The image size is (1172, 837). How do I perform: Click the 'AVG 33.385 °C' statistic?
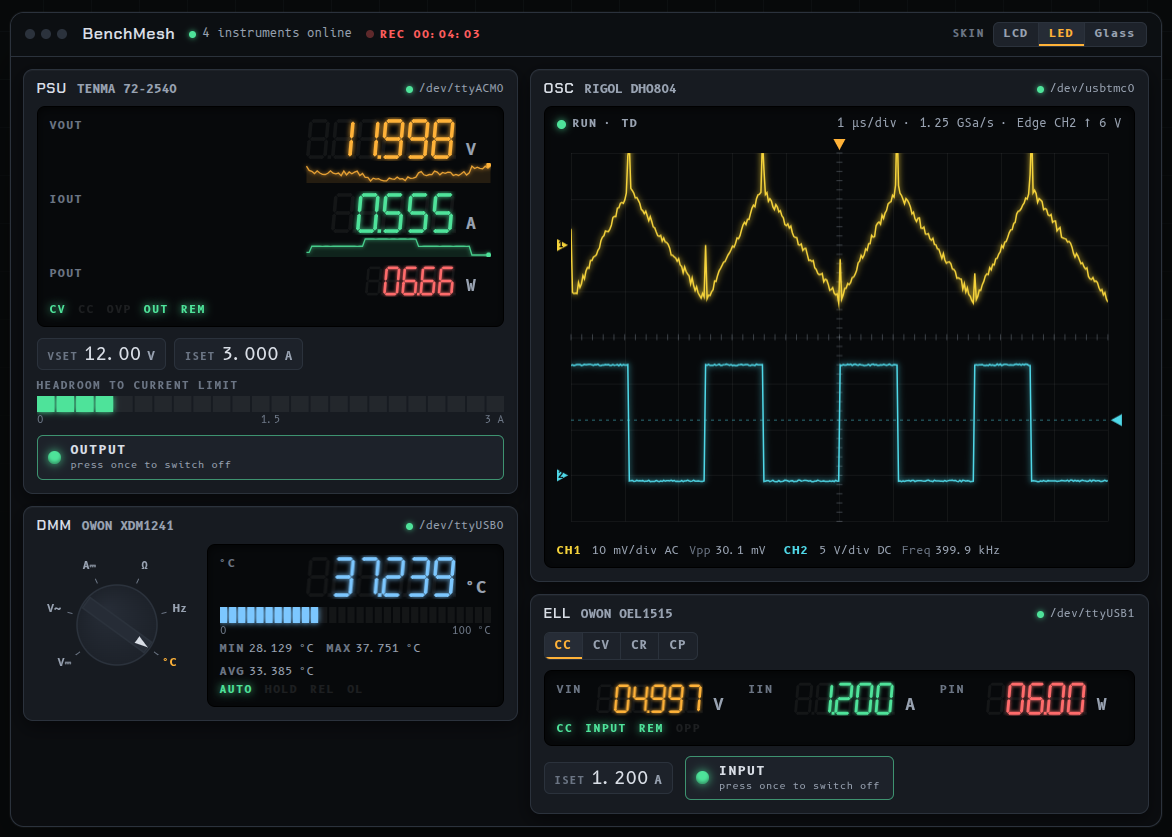point(266,671)
